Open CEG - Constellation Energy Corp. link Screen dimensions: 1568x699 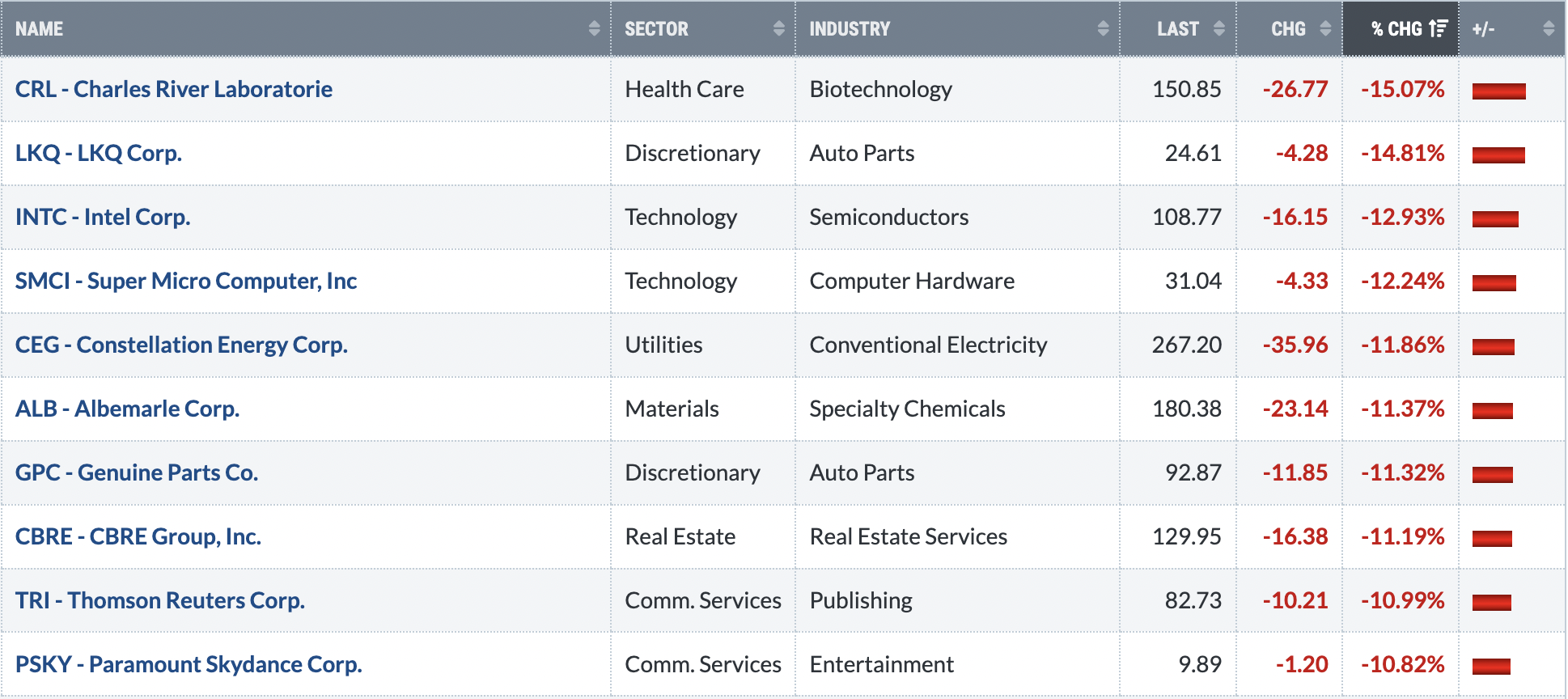pyautogui.click(x=181, y=345)
